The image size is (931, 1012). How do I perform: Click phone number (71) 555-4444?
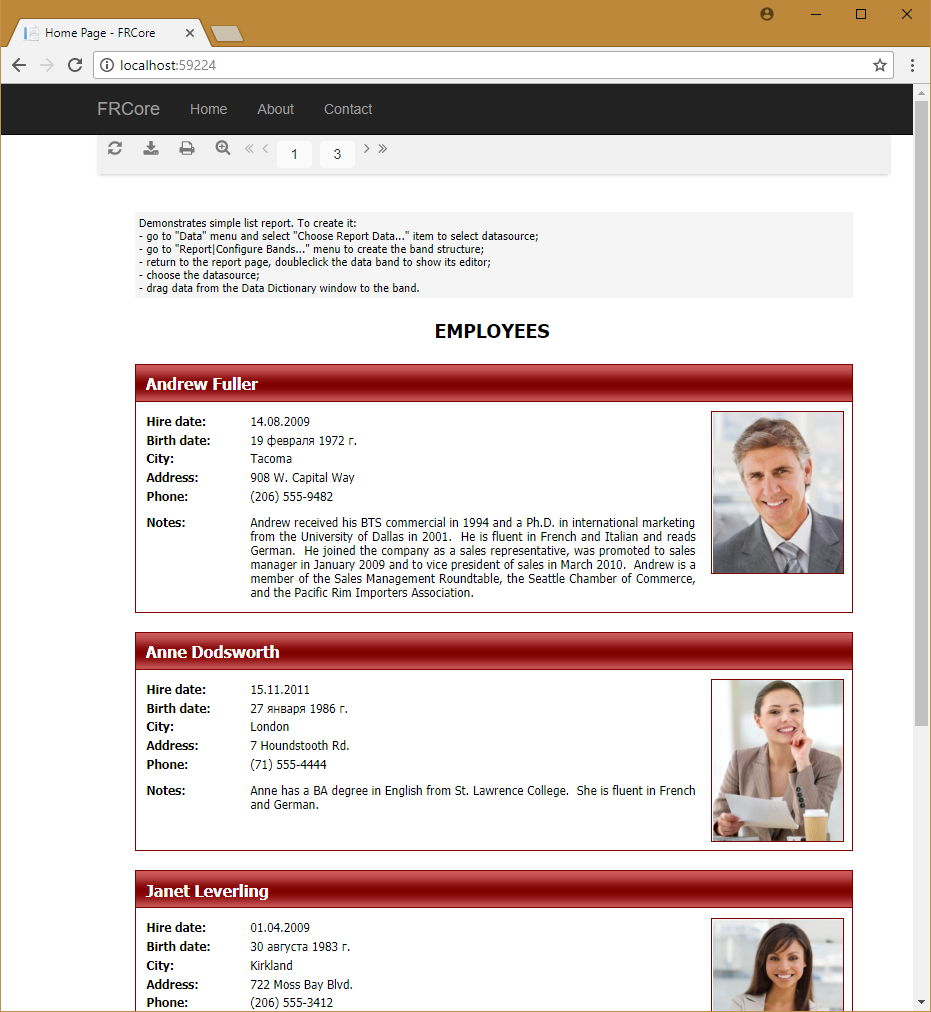coord(289,764)
